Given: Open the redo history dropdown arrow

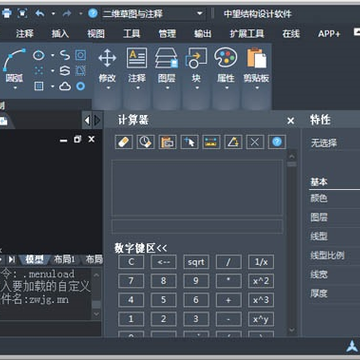Looking at the screenshot, I should tap(80, 14).
